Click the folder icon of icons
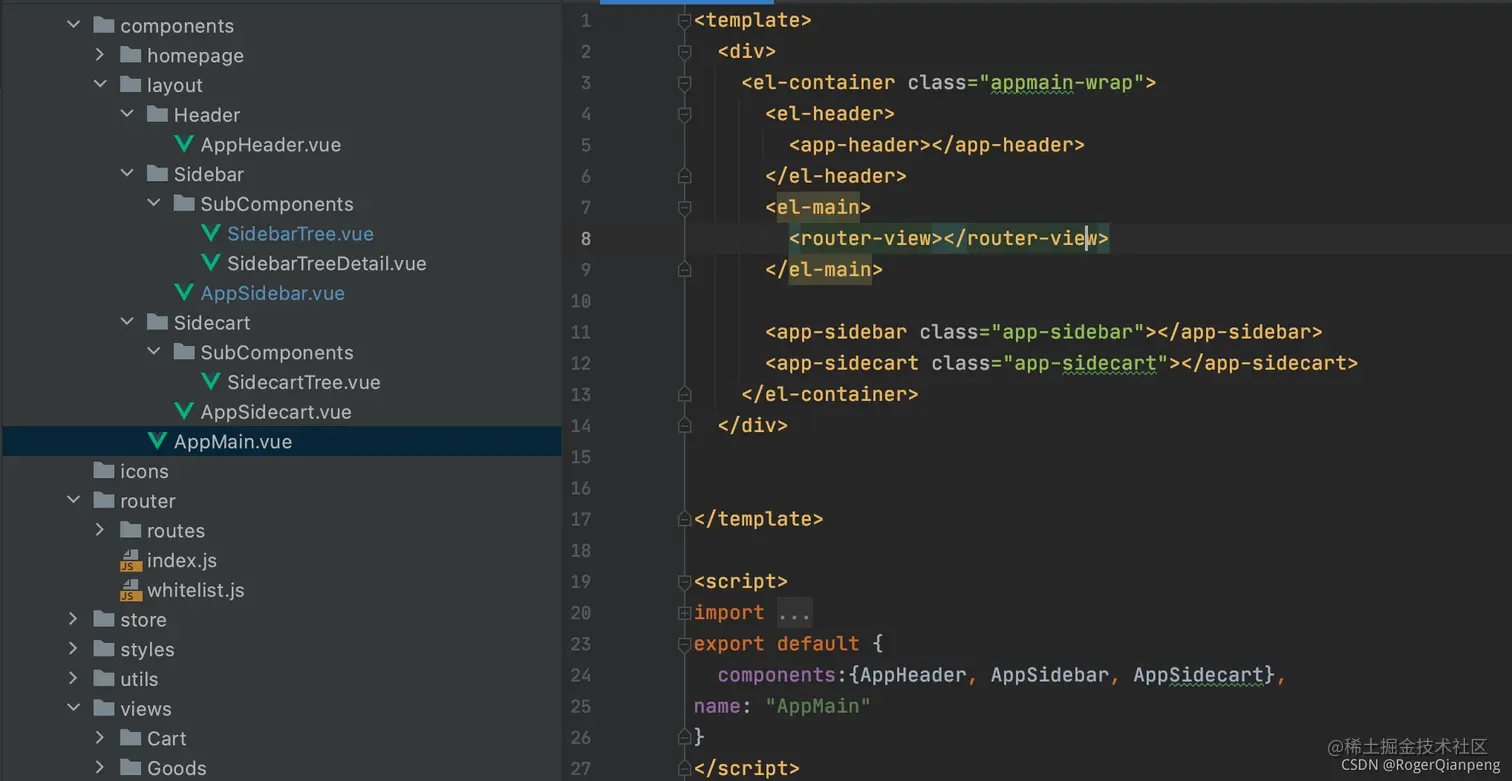The width and height of the screenshot is (1512, 781). [x=104, y=471]
